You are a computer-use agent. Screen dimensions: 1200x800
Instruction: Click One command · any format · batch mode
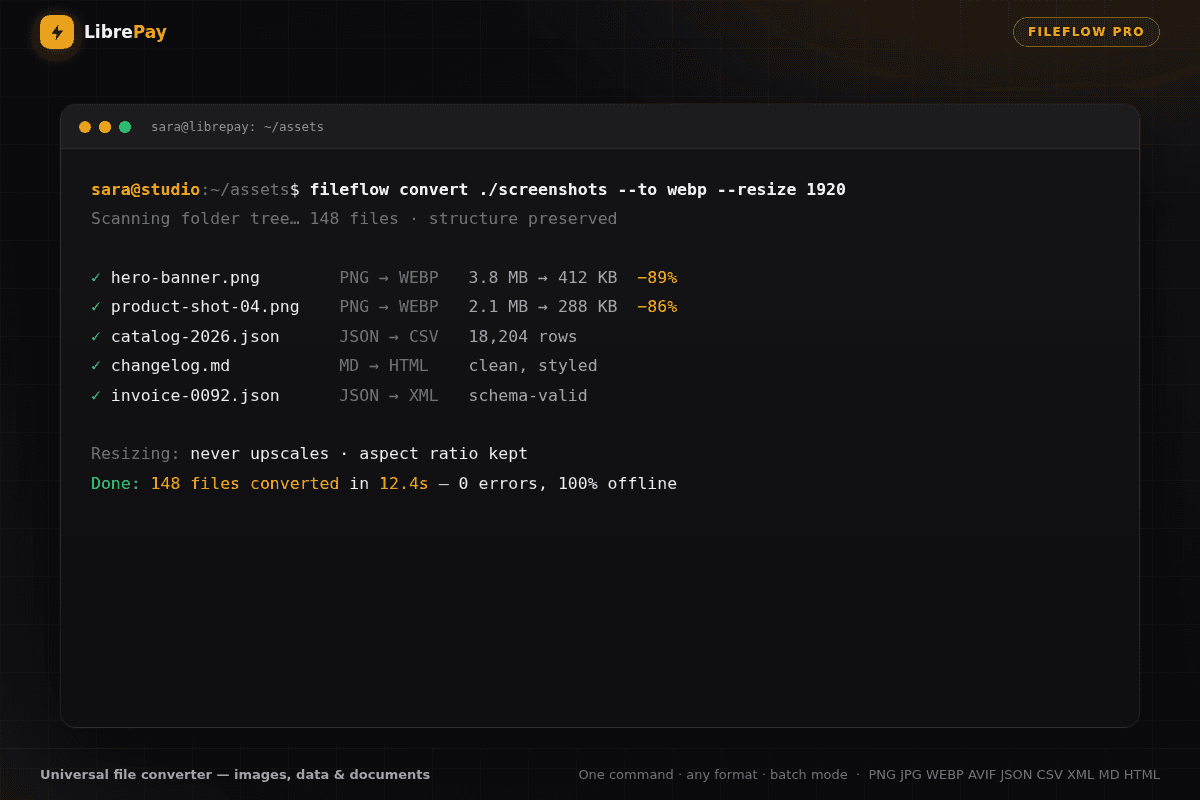click(713, 774)
